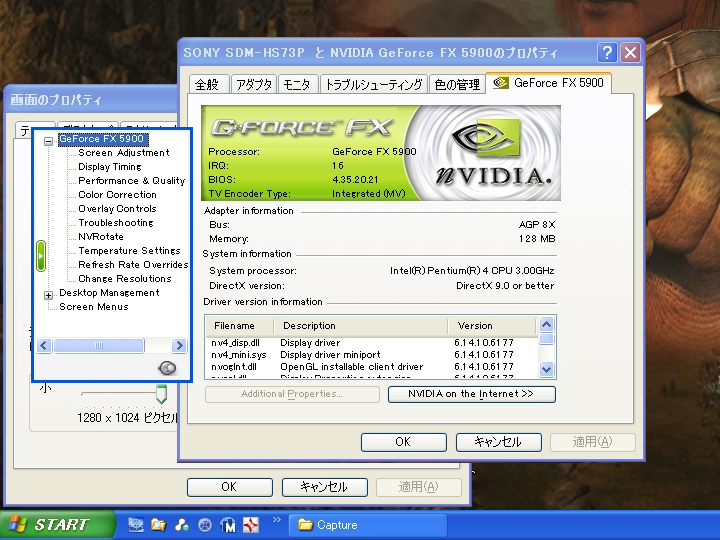Click NVIDIA on the Internet button

[472, 394]
